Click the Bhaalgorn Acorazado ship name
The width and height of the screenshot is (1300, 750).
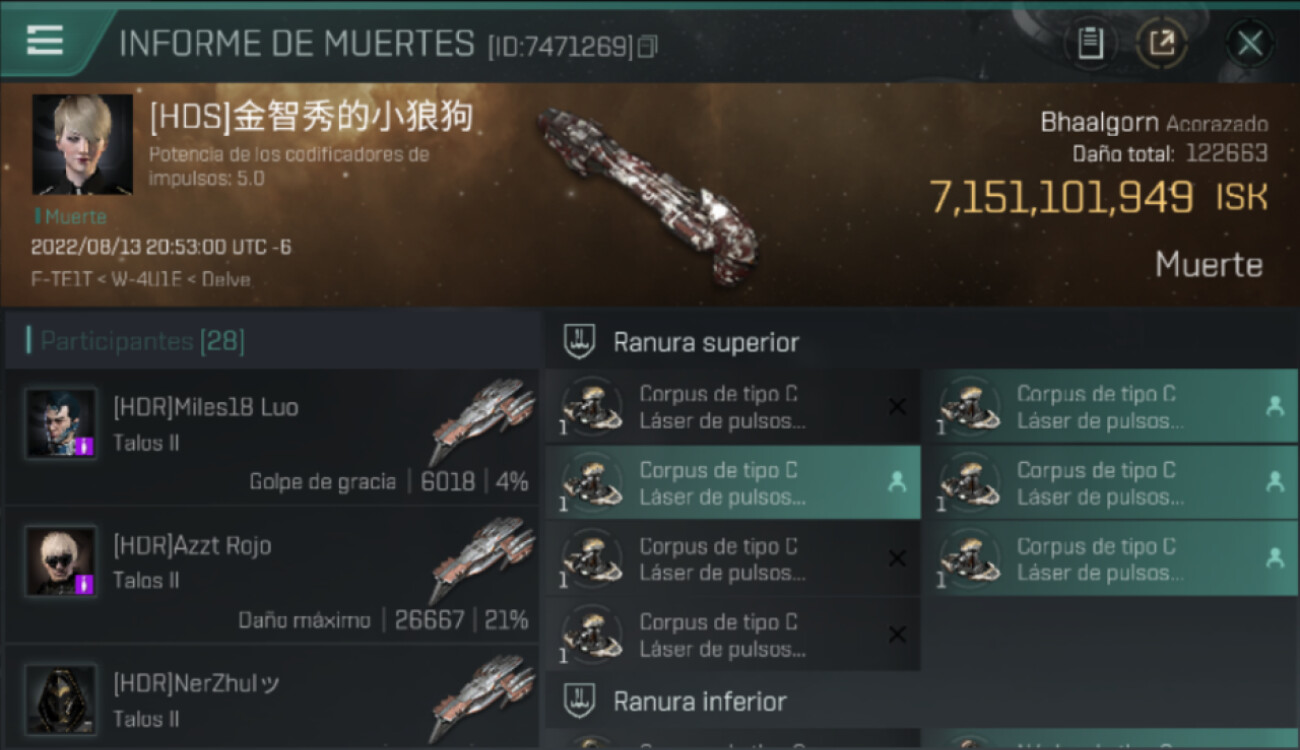tap(1154, 123)
